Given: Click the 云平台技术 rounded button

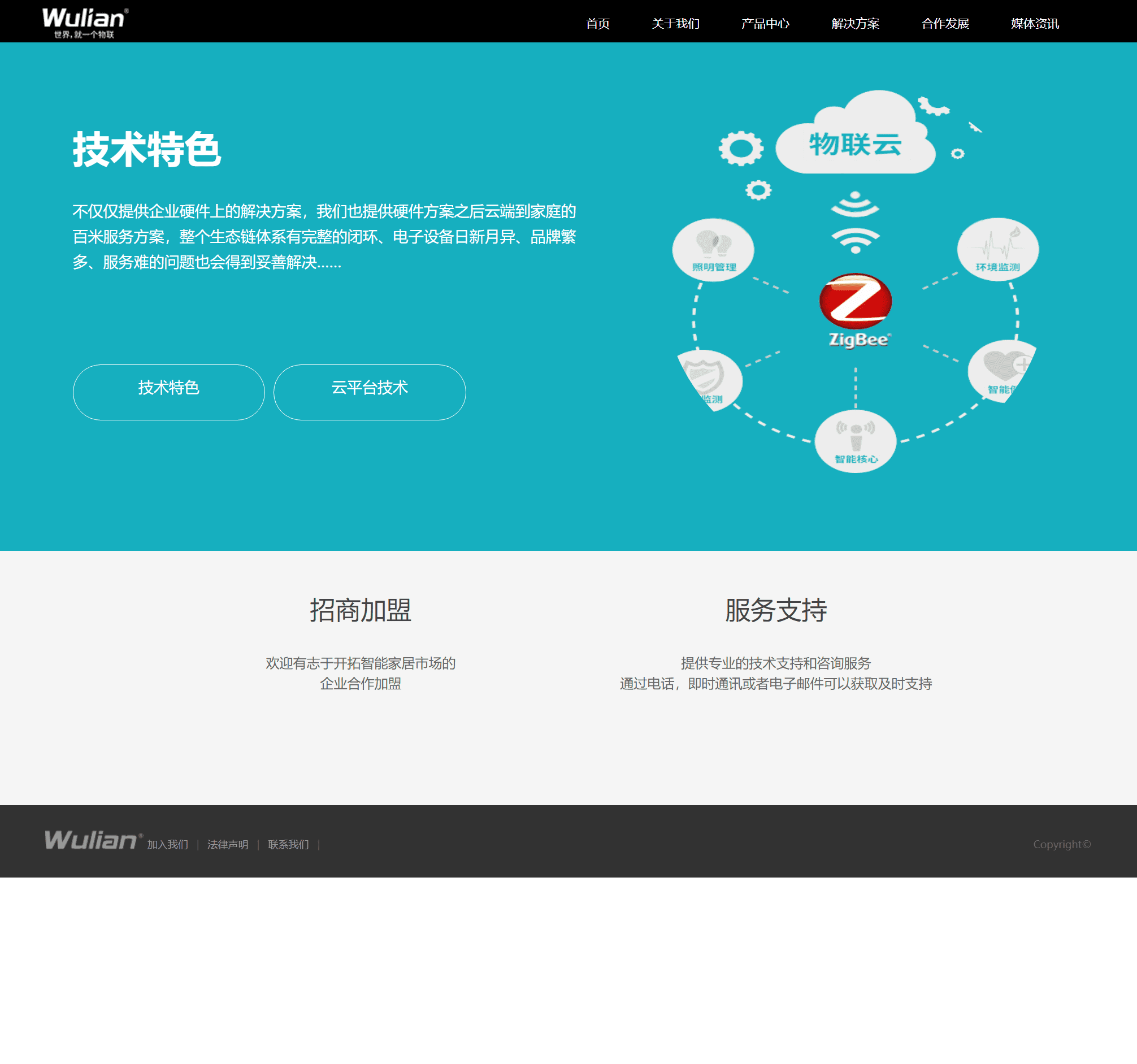Looking at the screenshot, I should click(370, 392).
